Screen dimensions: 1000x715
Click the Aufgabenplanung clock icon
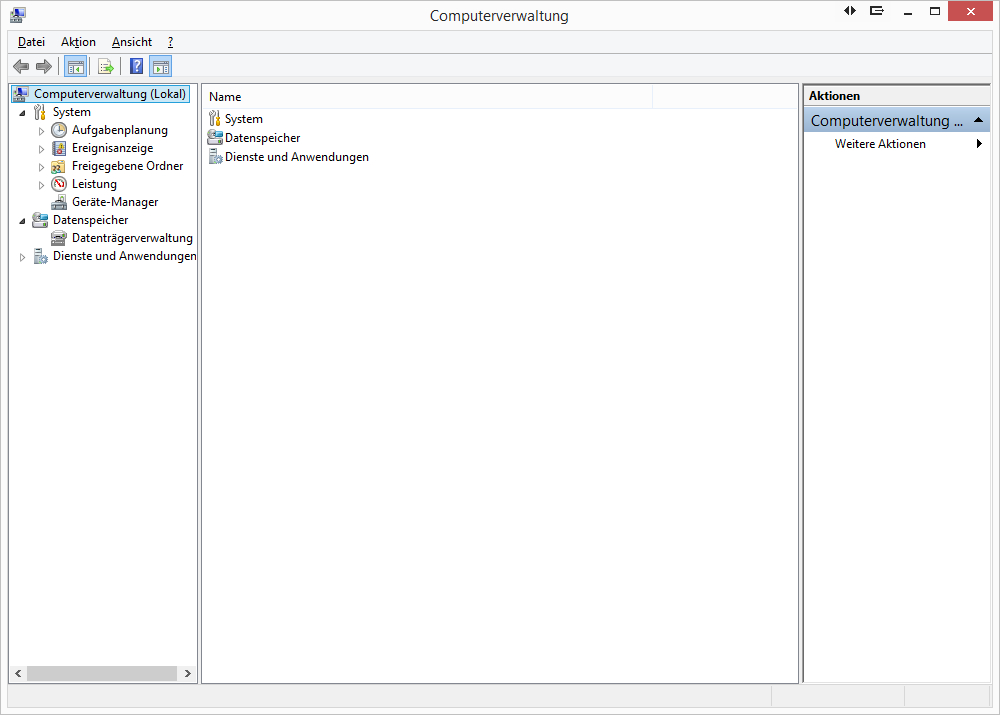(59, 130)
